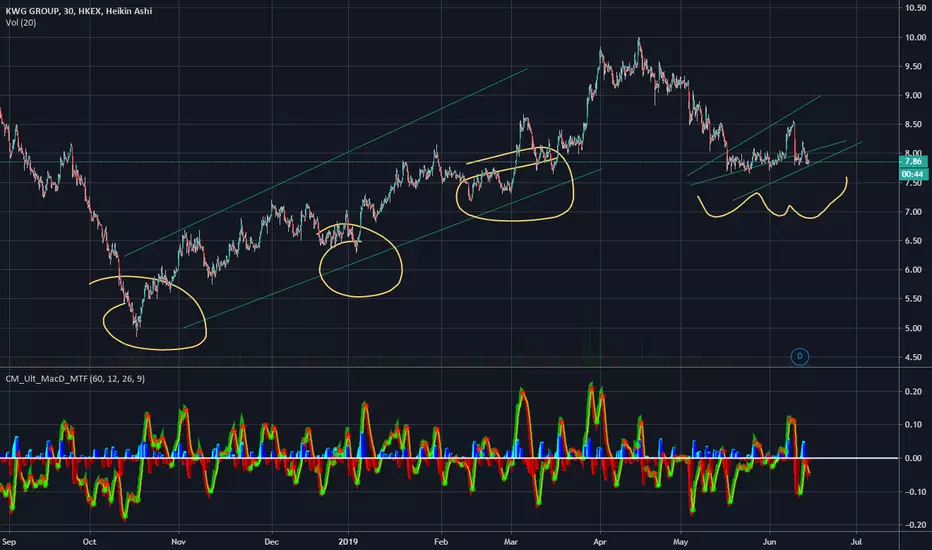Click the Mar label on time axis
This screenshot has height=550, width=932.
point(511,542)
